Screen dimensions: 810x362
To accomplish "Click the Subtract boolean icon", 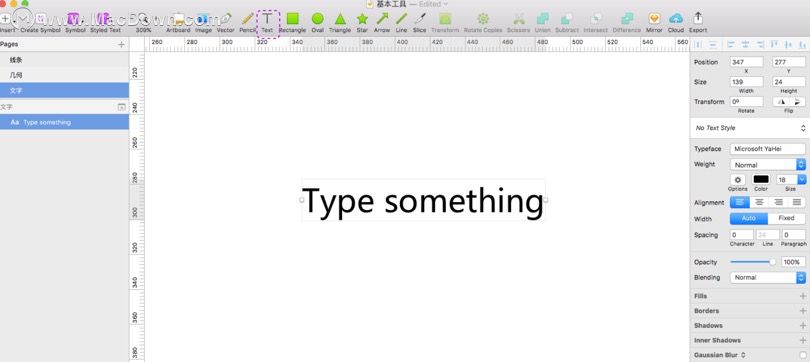I will coord(567,23).
